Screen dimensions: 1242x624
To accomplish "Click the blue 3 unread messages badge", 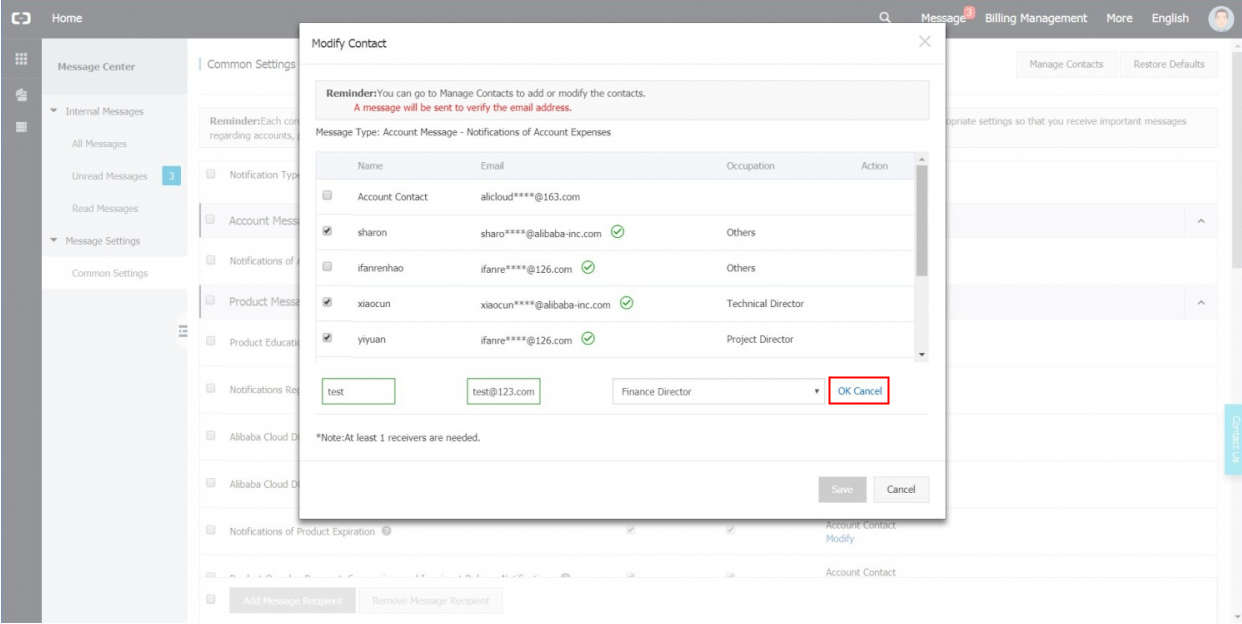I will pos(171,176).
